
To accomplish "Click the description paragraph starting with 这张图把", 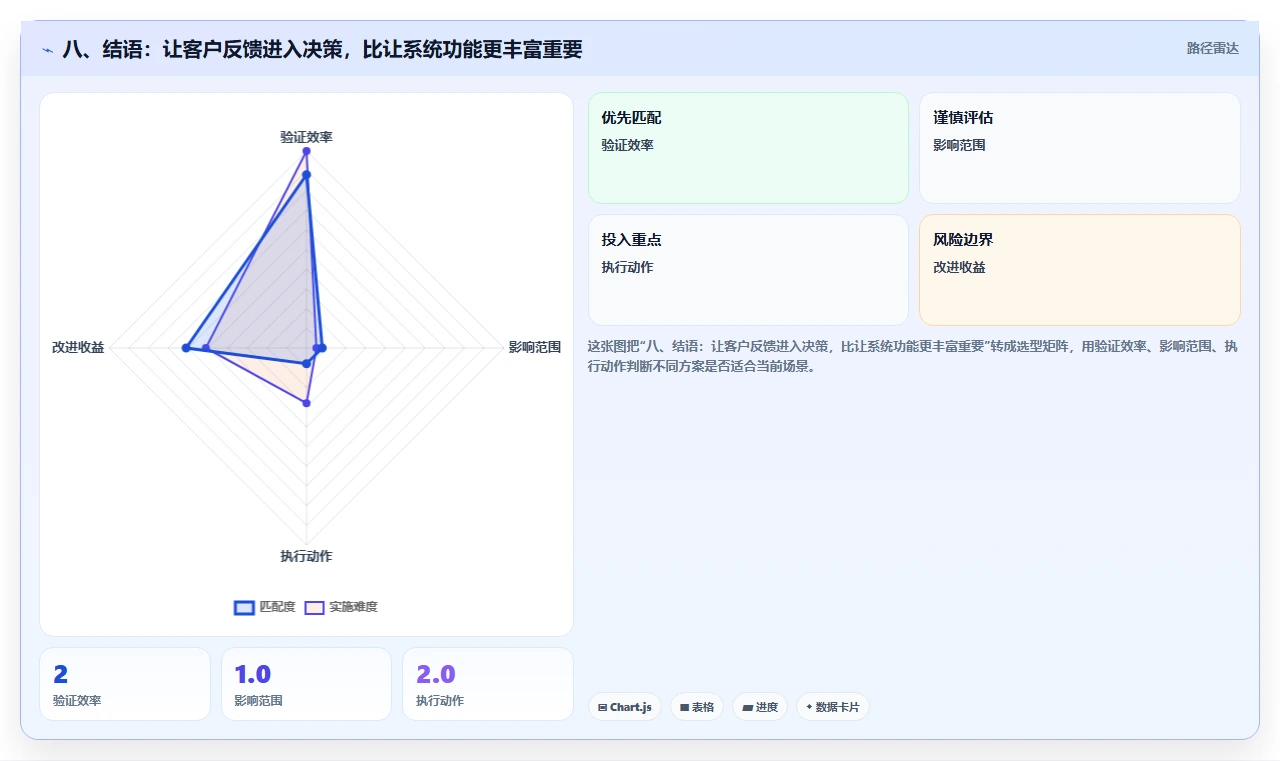I will coord(913,356).
